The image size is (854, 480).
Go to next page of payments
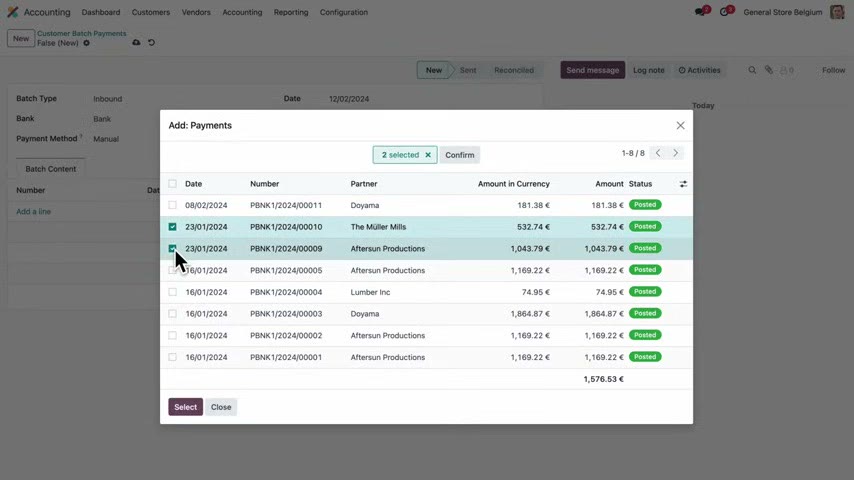pos(675,153)
